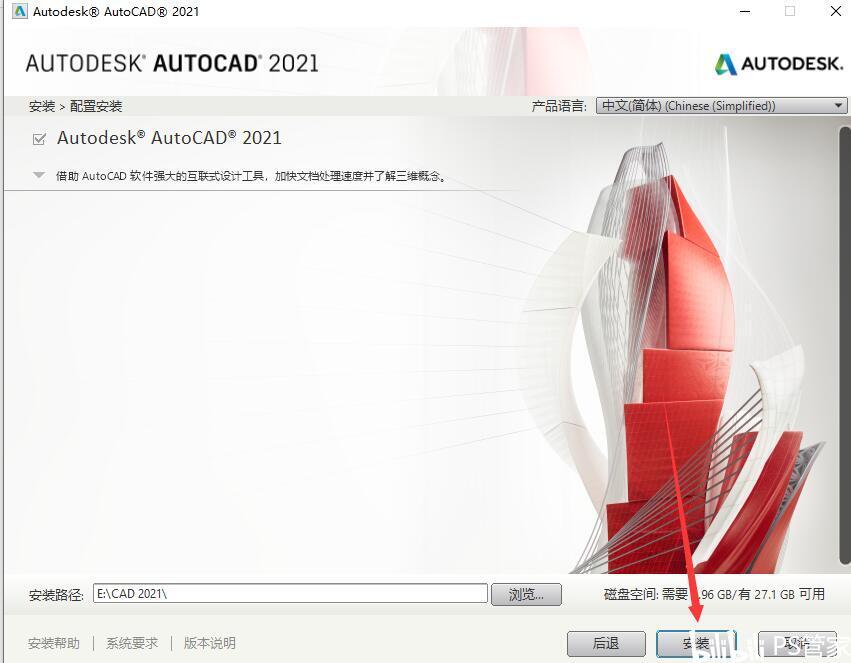Click the 配置安装 breadcrumb item
The width and height of the screenshot is (851, 663).
96,106
